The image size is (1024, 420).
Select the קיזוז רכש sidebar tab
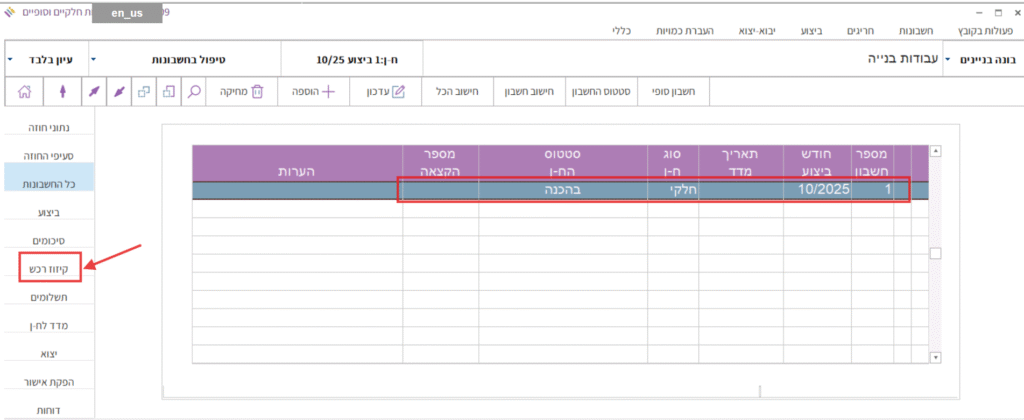(x=50, y=269)
